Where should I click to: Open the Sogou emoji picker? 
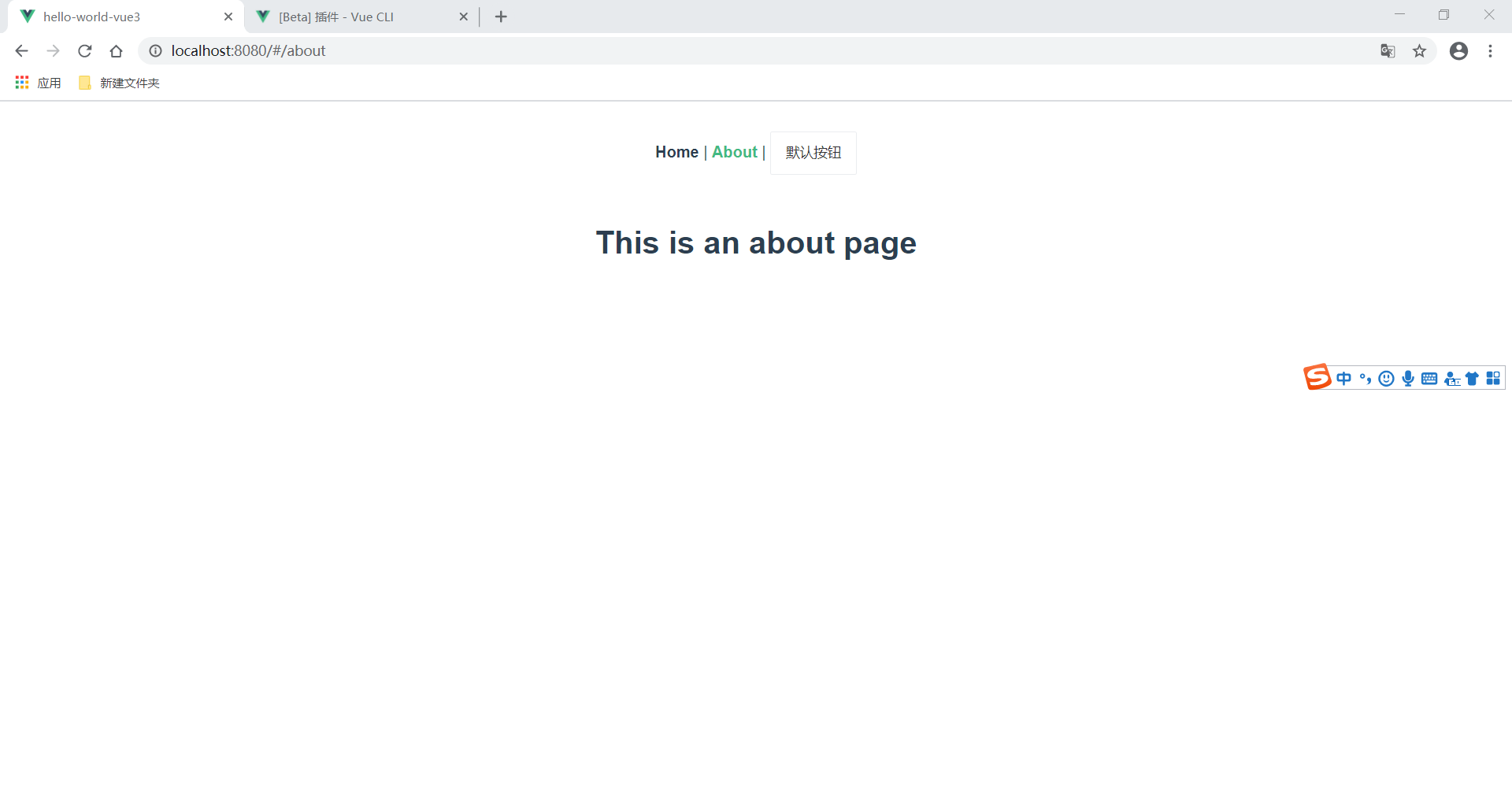click(x=1387, y=378)
